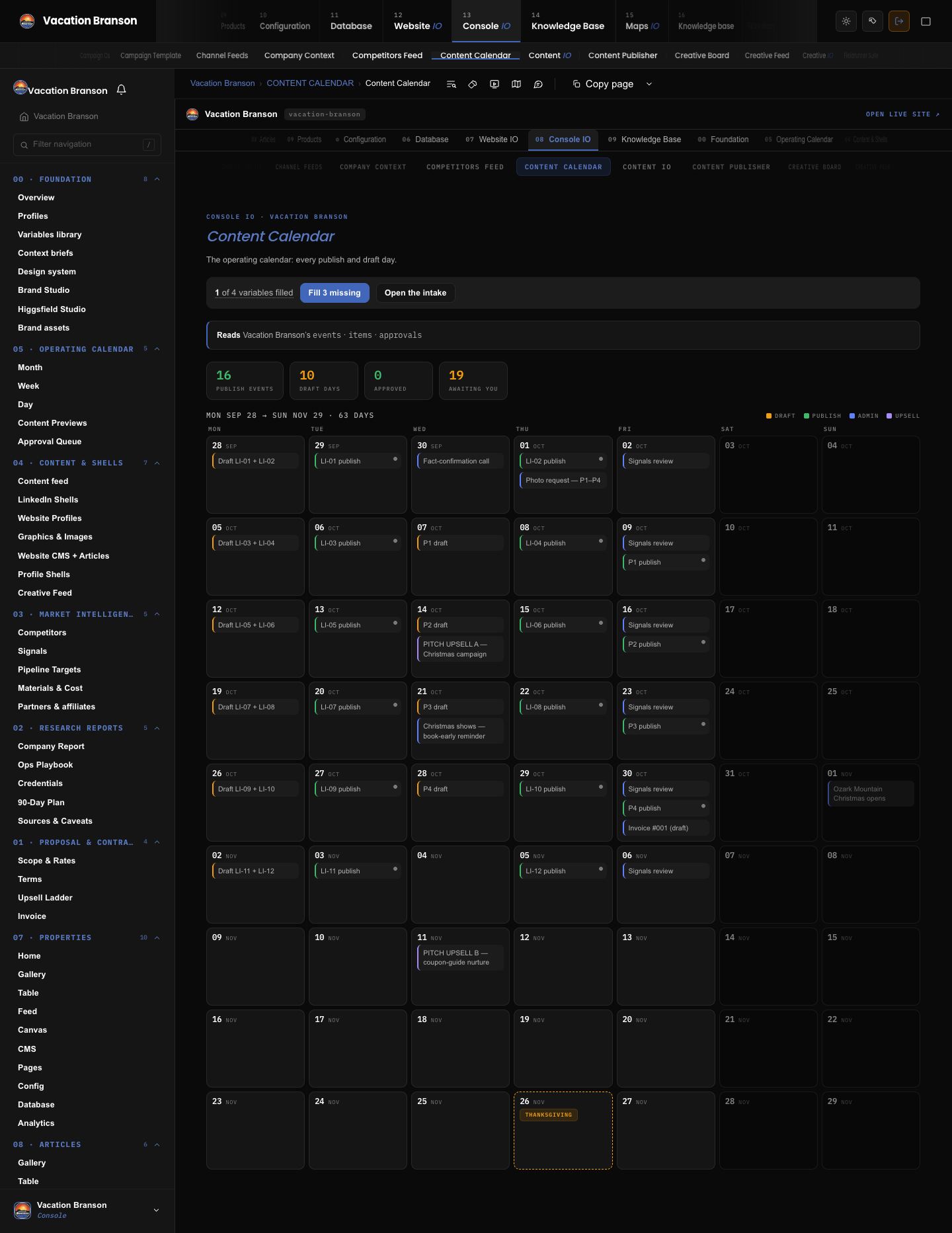
Task: Open the Invoice #001 (draft) event
Action: click(x=666, y=828)
